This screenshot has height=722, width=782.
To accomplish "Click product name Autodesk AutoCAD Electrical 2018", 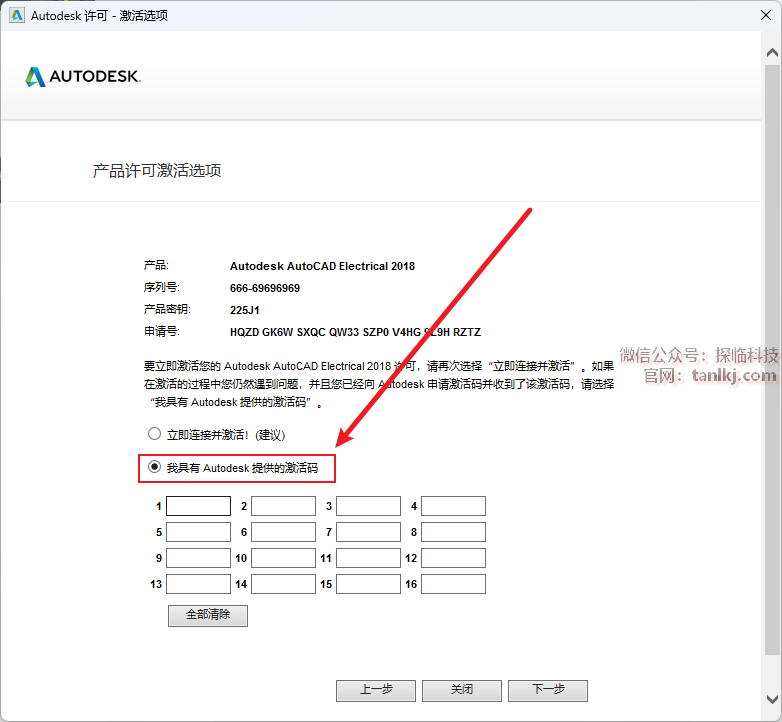I will coord(322,266).
